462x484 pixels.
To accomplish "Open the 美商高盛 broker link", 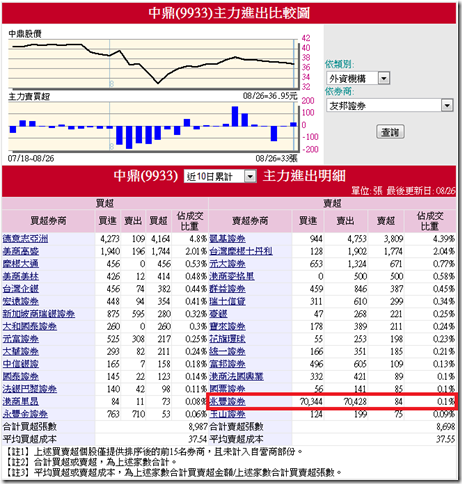I will click(21, 251).
